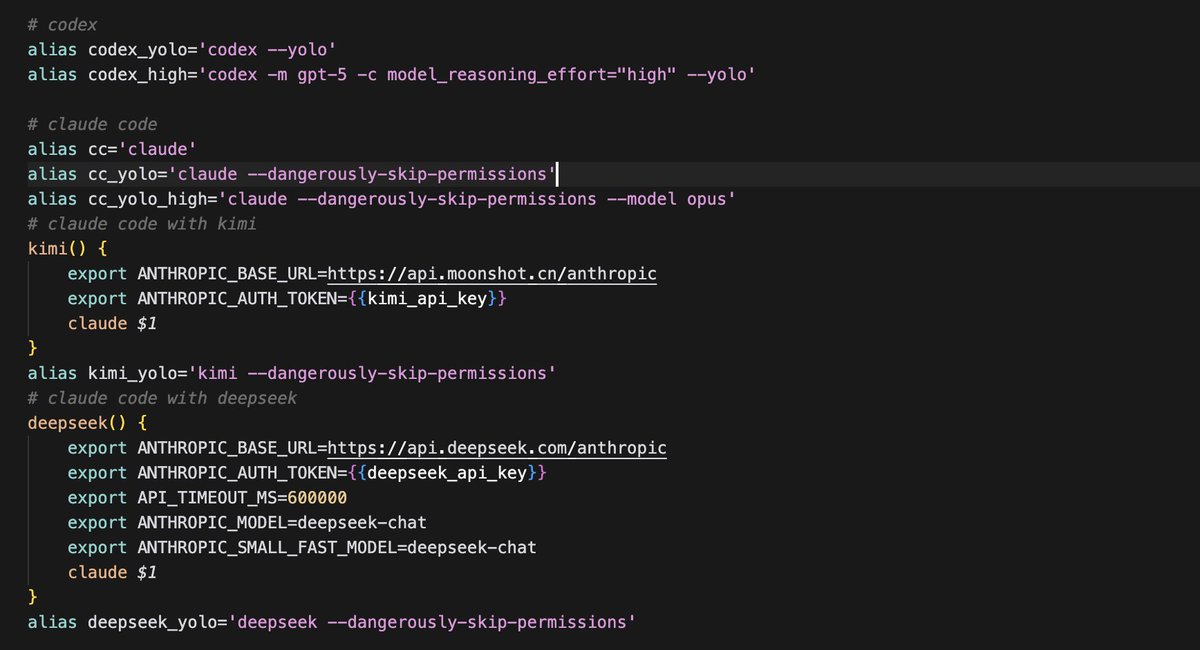Viewport: 1200px width, 650px height.
Task: Click 'claude $1' inside kimi function
Action: 113,324
